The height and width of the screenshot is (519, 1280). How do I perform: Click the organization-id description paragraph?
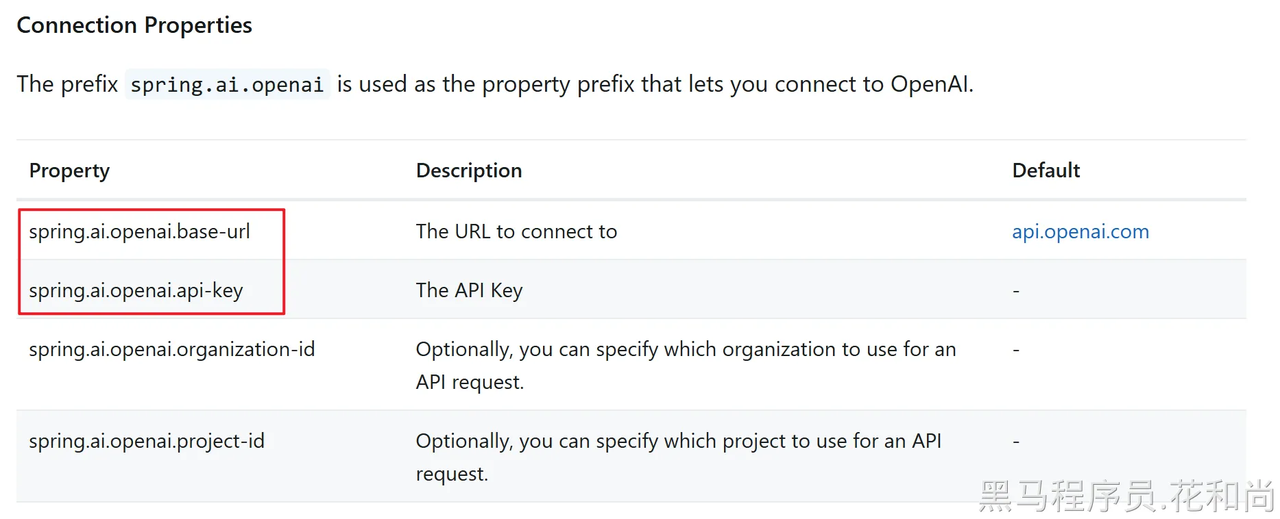686,365
